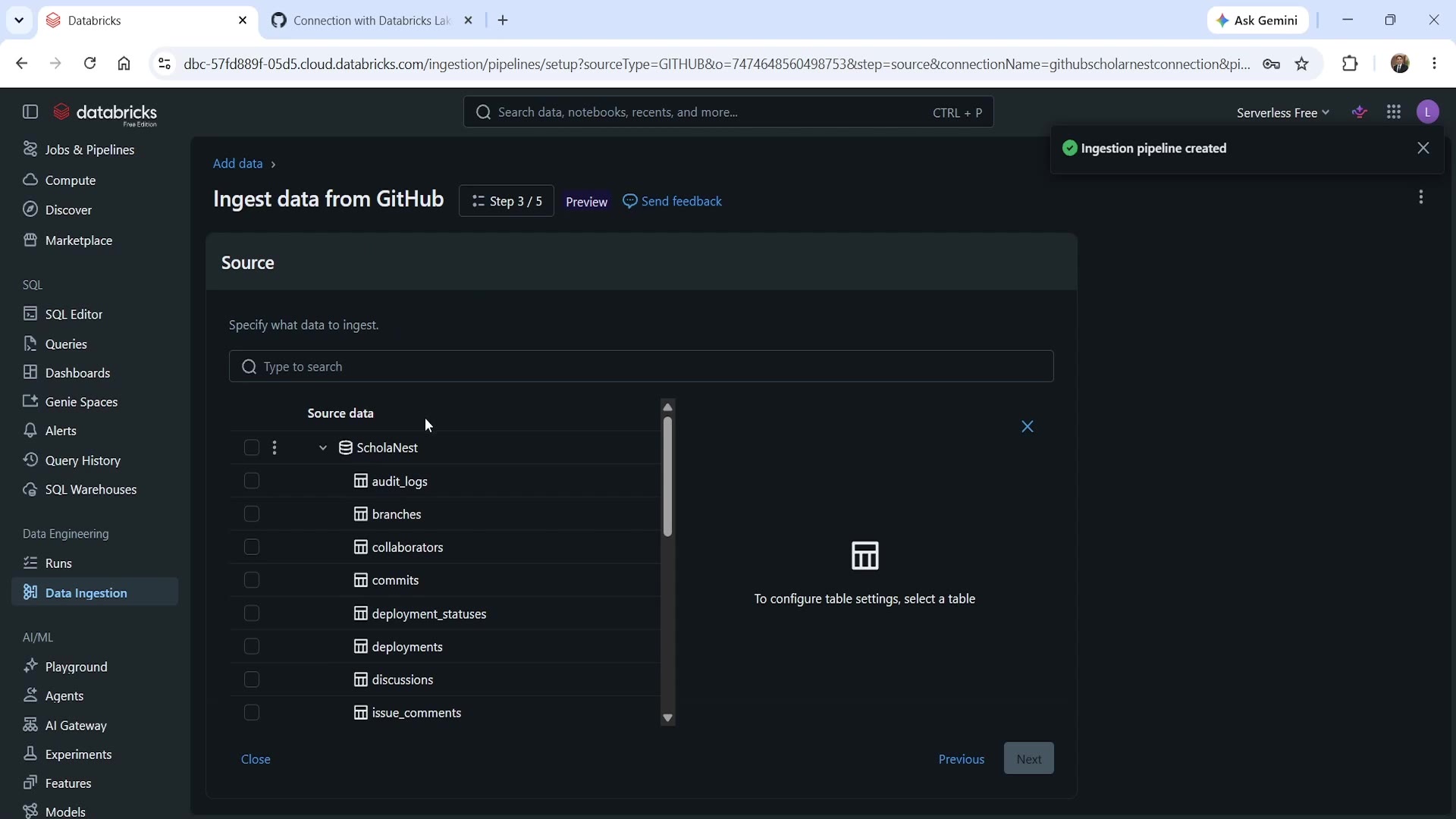Collapse the sidebar panel icon
1456x819 pixels.
(x=30, y=112)
